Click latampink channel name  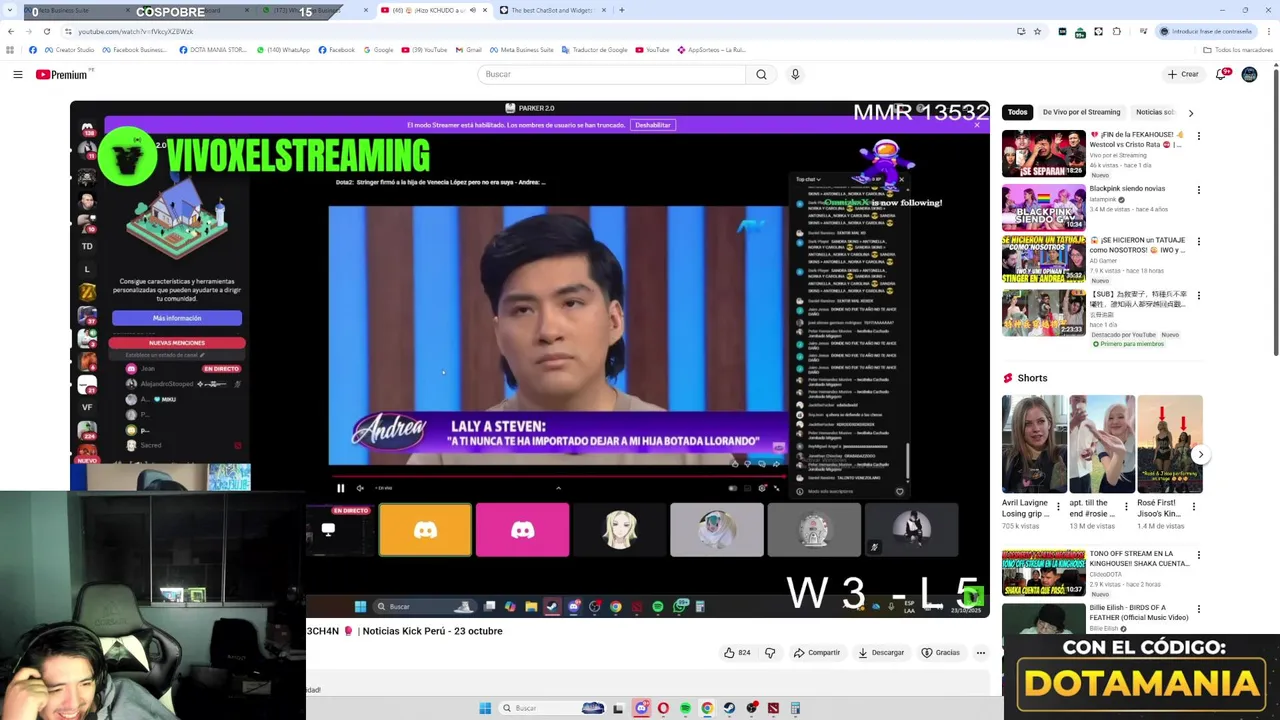click(1103, 199)
